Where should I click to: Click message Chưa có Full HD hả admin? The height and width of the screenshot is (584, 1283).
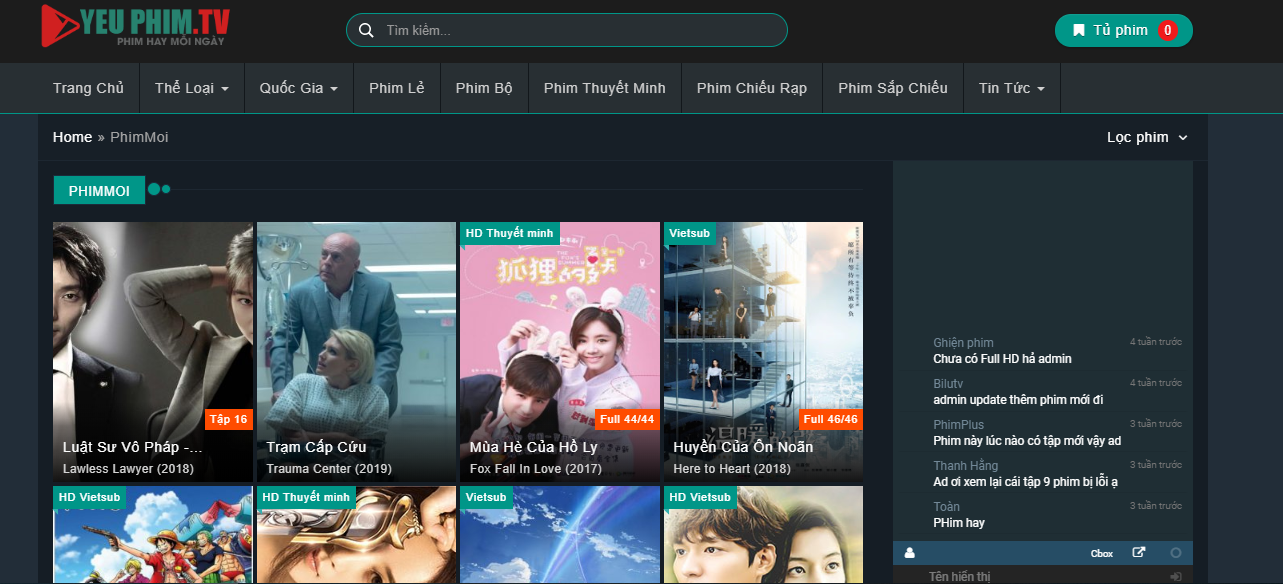(1002, 359)
